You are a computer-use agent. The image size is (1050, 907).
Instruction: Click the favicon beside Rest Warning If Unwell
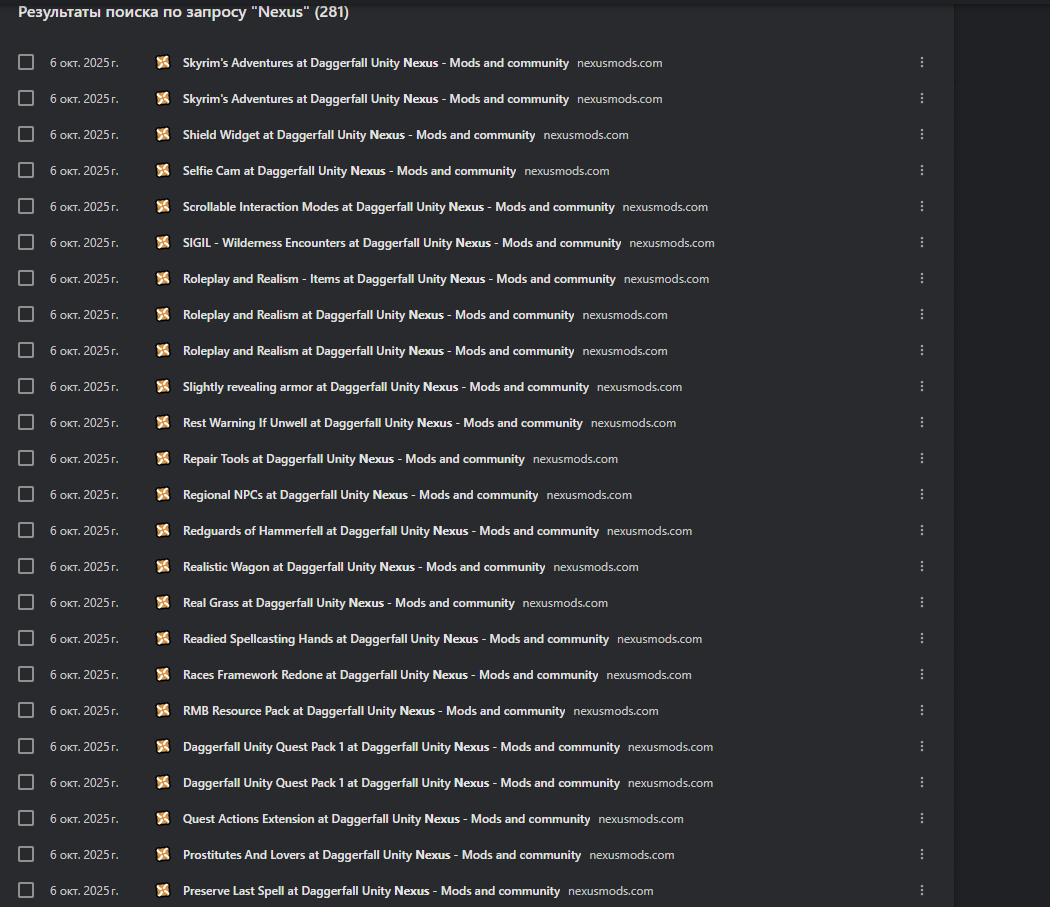163,423
